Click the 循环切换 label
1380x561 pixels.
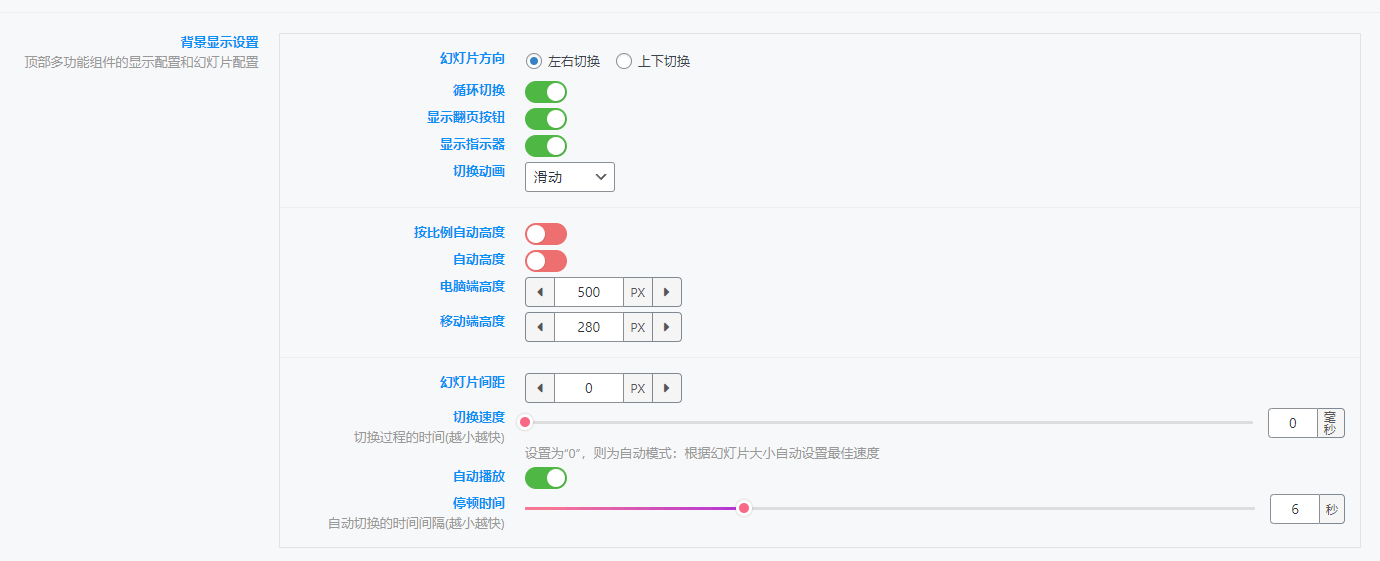click(x=479, y=90)
